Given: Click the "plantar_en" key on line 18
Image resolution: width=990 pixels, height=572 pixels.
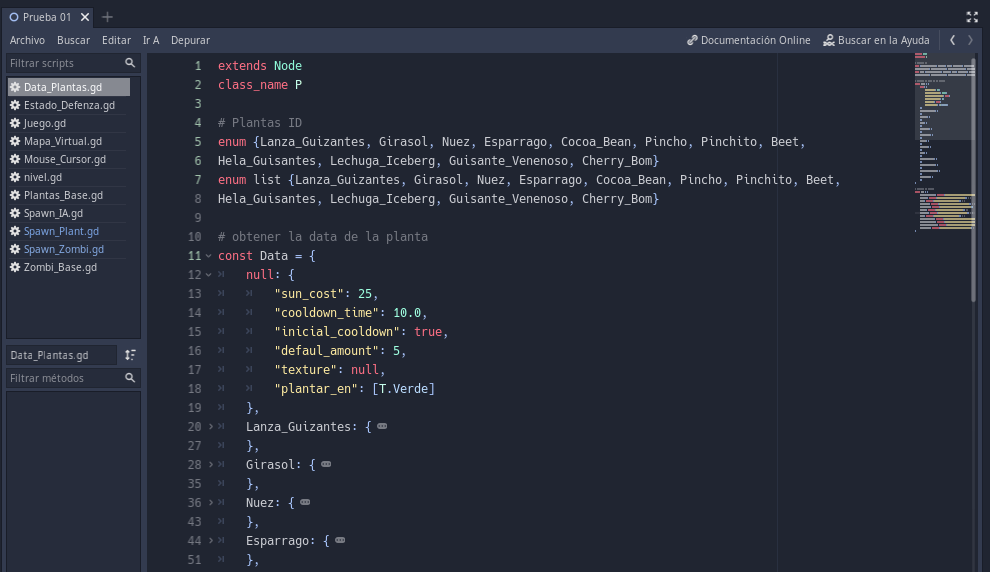Looking at the screenshot, I should click(316, 388).
